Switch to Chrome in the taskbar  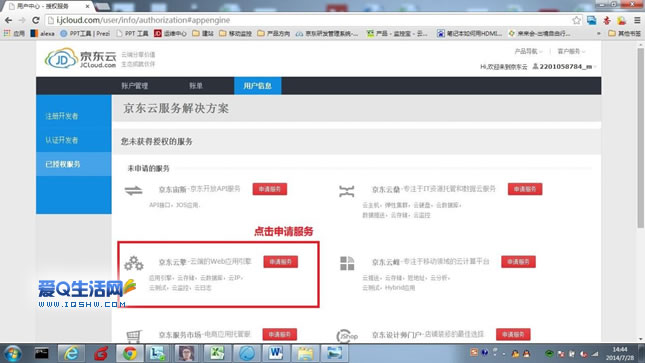(x=130, y=353)
